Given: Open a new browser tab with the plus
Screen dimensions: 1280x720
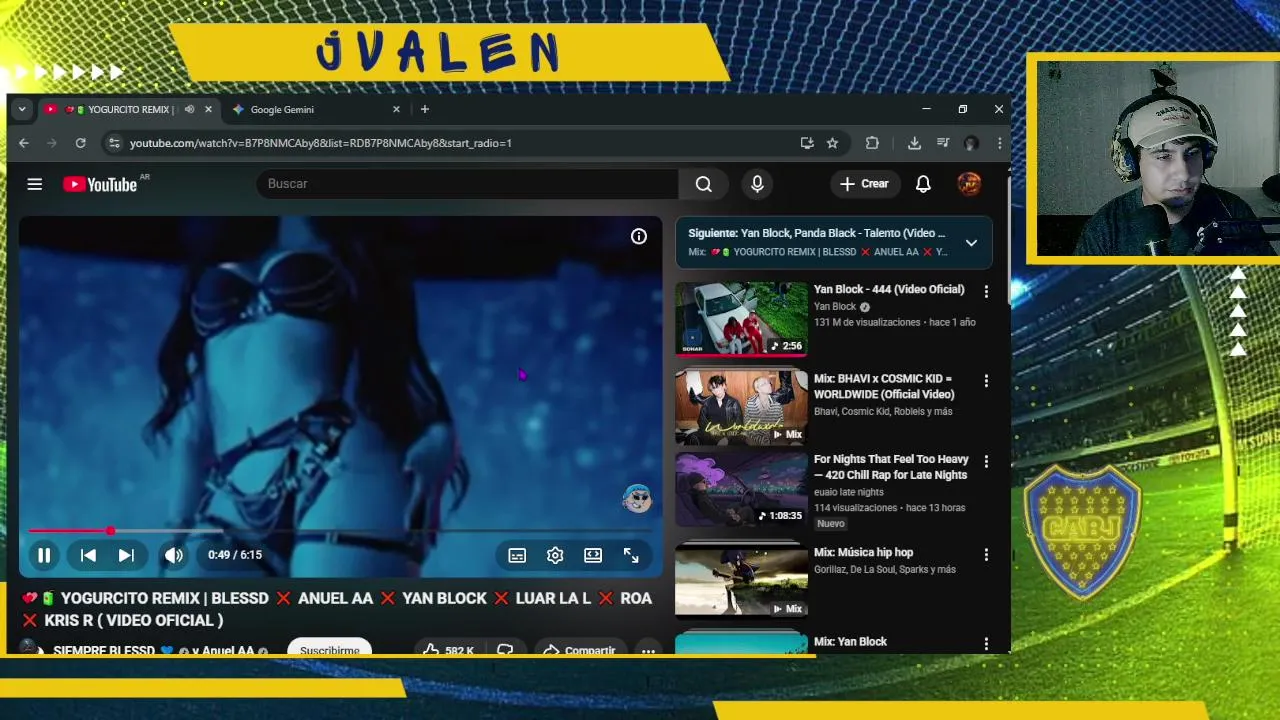Looking at the screenshot, I should click(x=425, y=109).
